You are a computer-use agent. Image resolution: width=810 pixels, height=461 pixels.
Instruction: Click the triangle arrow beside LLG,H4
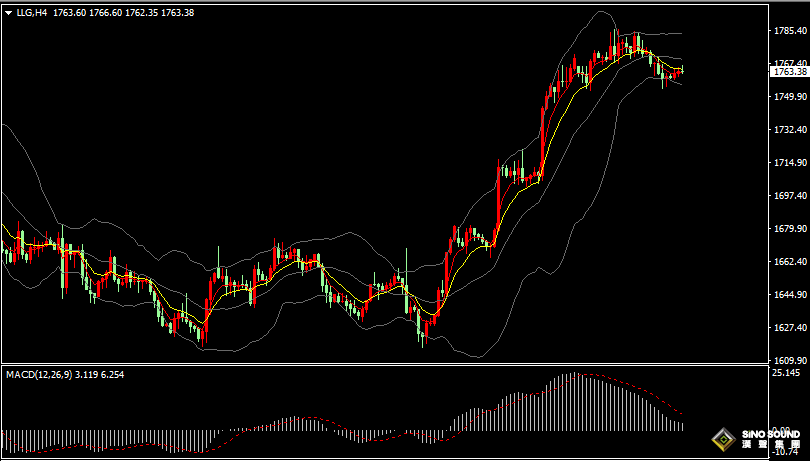[x=9, y=13]
